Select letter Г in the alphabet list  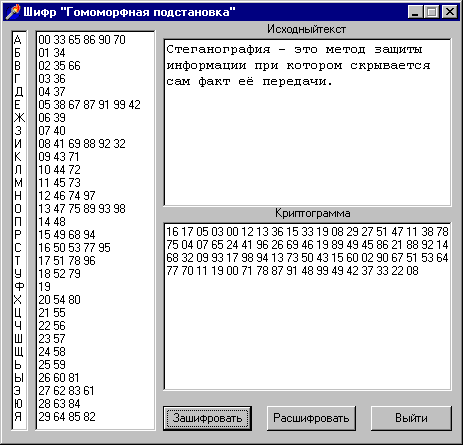[x=18, y=79]
